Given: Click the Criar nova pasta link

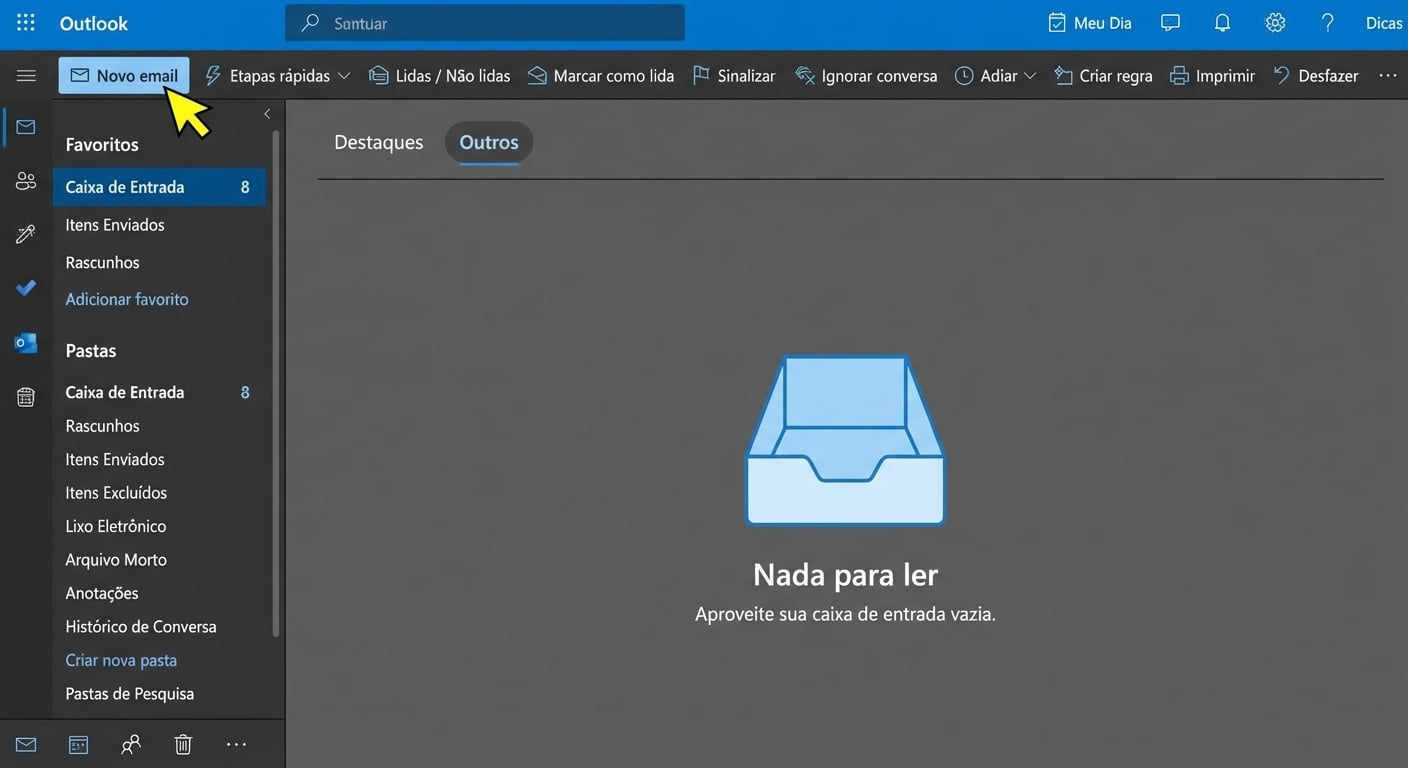Looking at the screenshot, I should point(120,659).
